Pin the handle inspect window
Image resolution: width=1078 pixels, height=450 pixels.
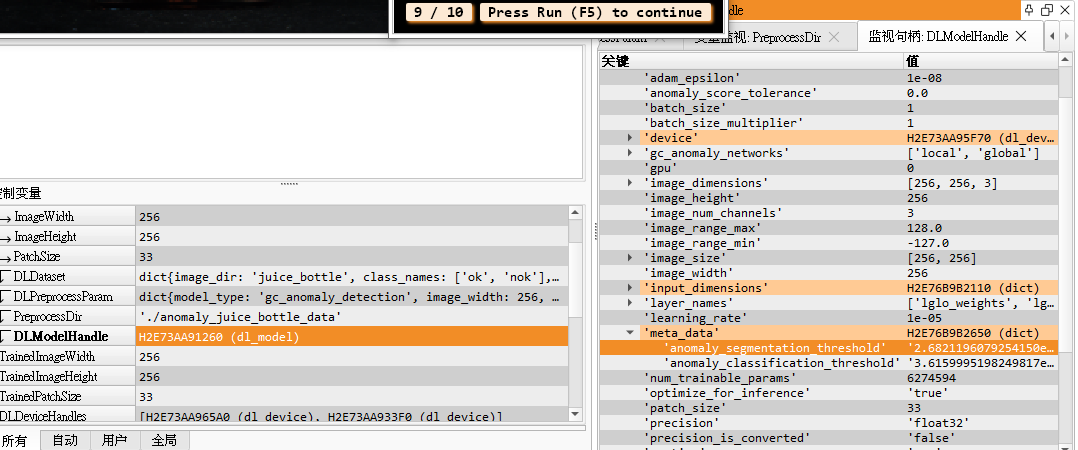(1030, 10)
